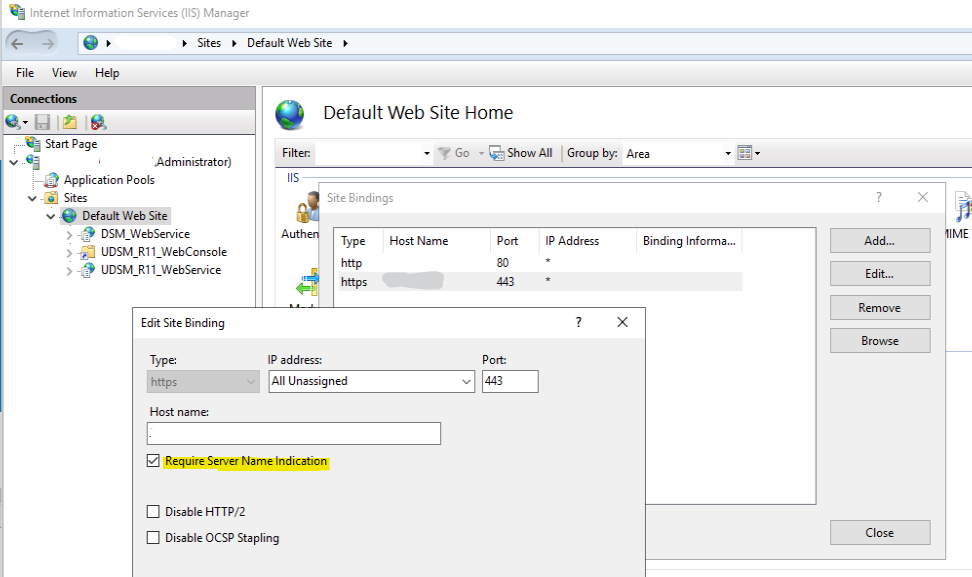Click the Default Web Site globe icon in tree
This screenshot has width=972, height=577.
click(69, 216)
